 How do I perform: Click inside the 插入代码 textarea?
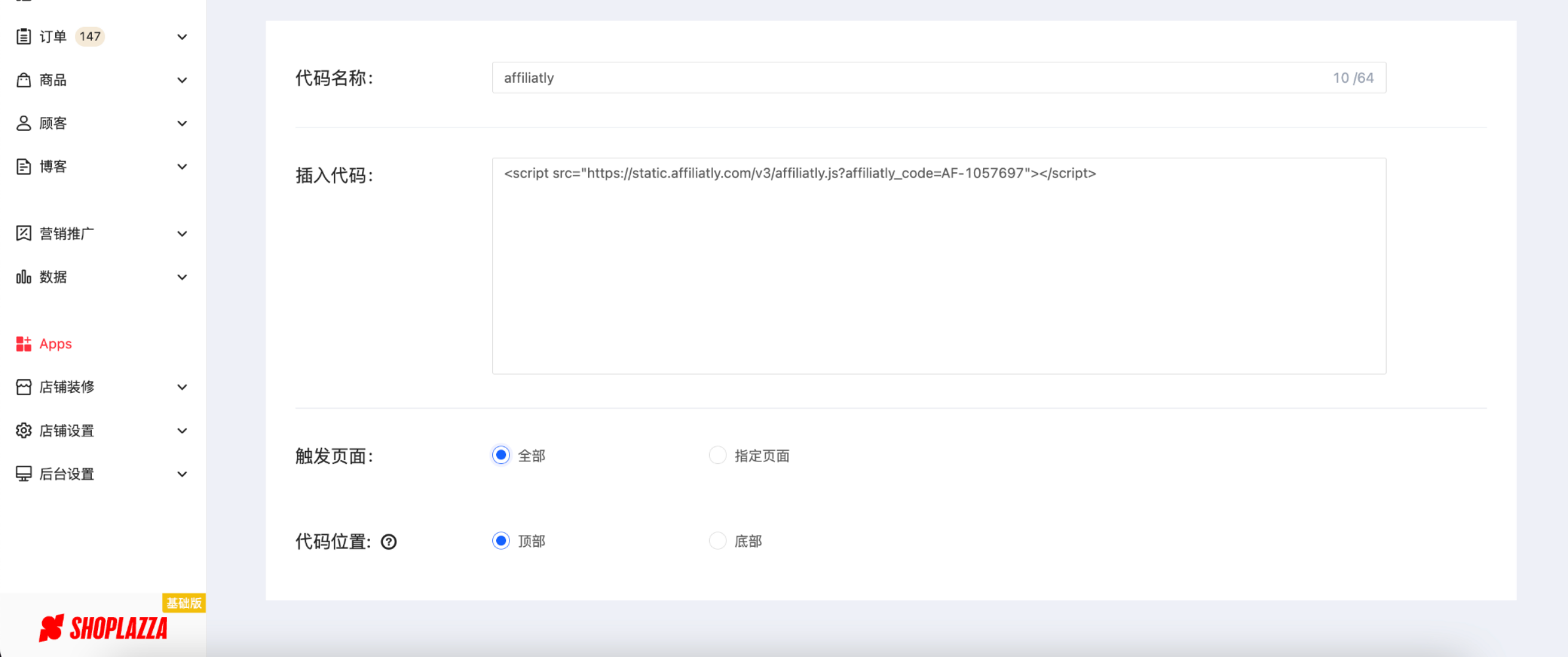pos(939,266)
